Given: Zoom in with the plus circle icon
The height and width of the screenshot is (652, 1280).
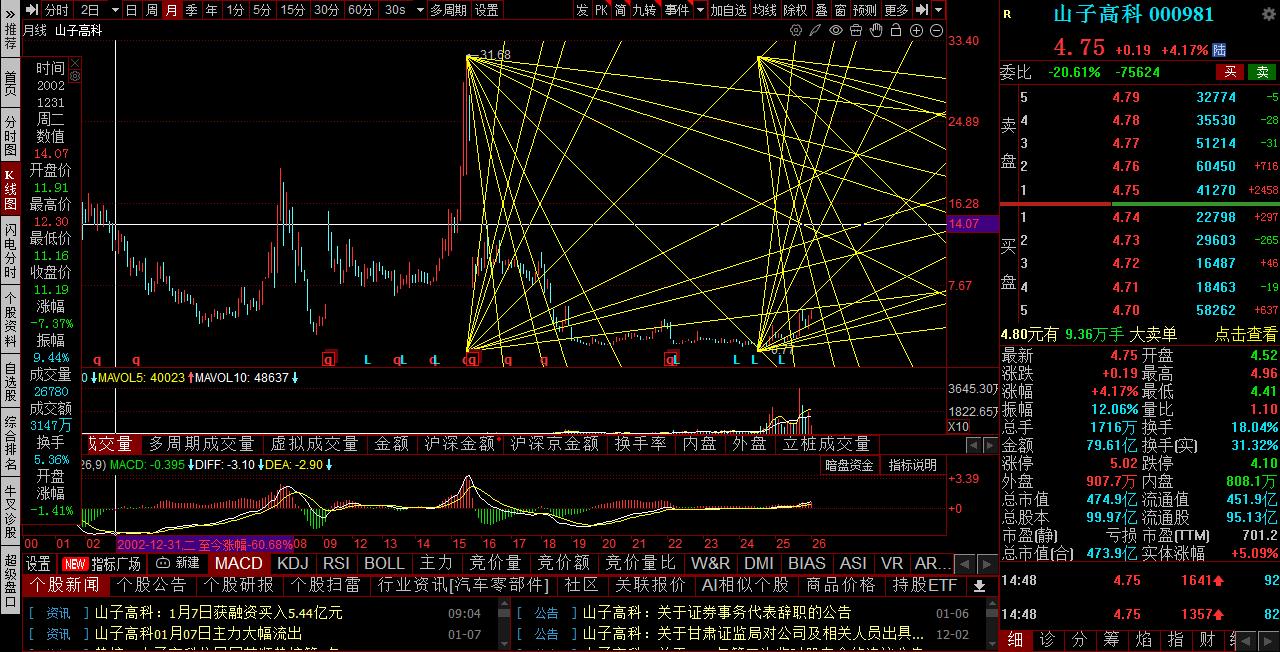Looking at the screenshot, I should (x=916, y=31).
